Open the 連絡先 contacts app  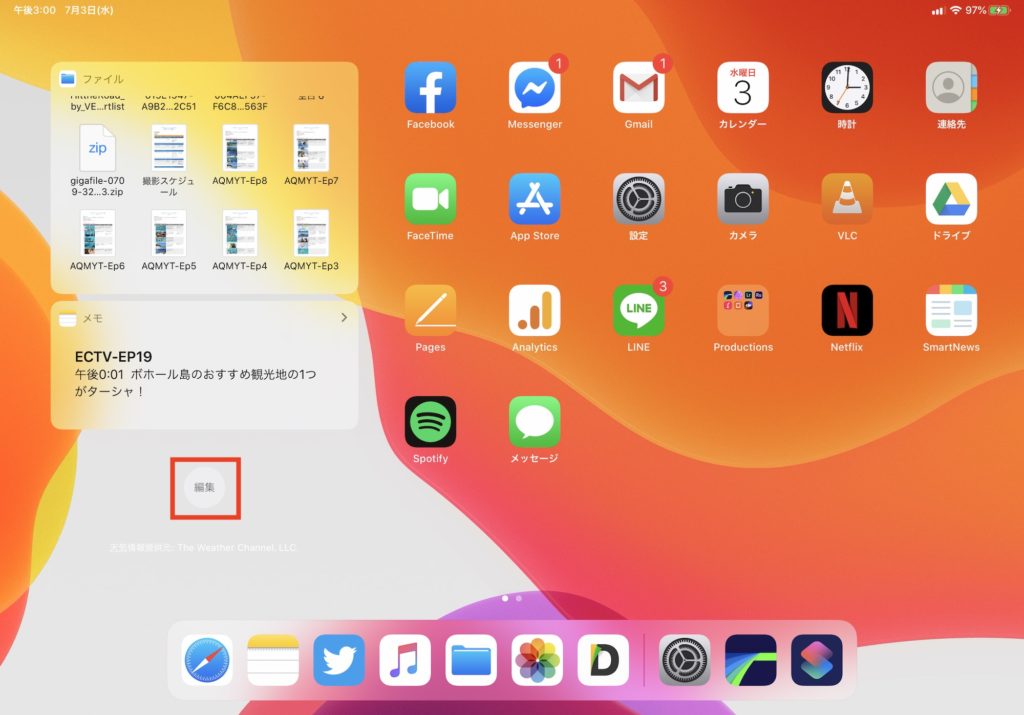click(951, 88)
